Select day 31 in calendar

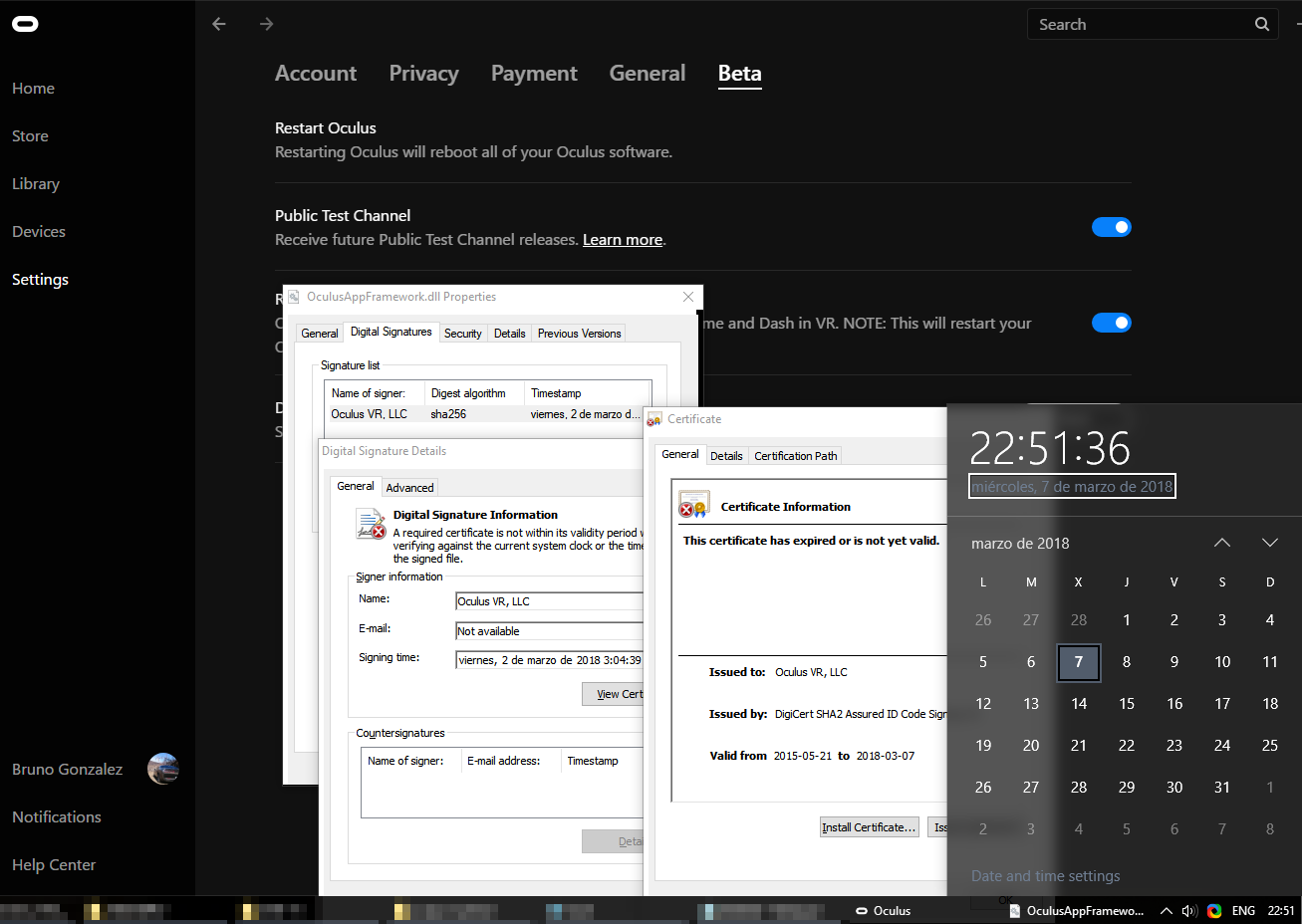pyautogui.click(x=1222, y=788)
